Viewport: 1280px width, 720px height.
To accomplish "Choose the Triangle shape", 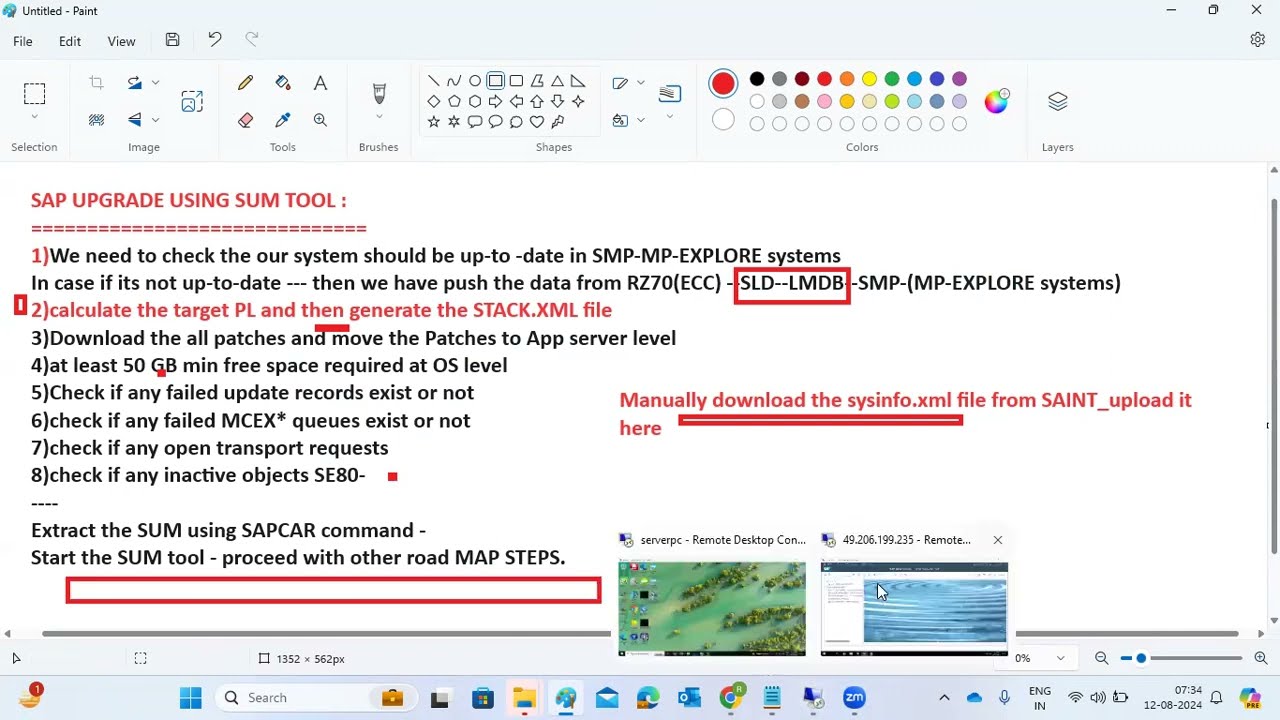I will [557, 81].
